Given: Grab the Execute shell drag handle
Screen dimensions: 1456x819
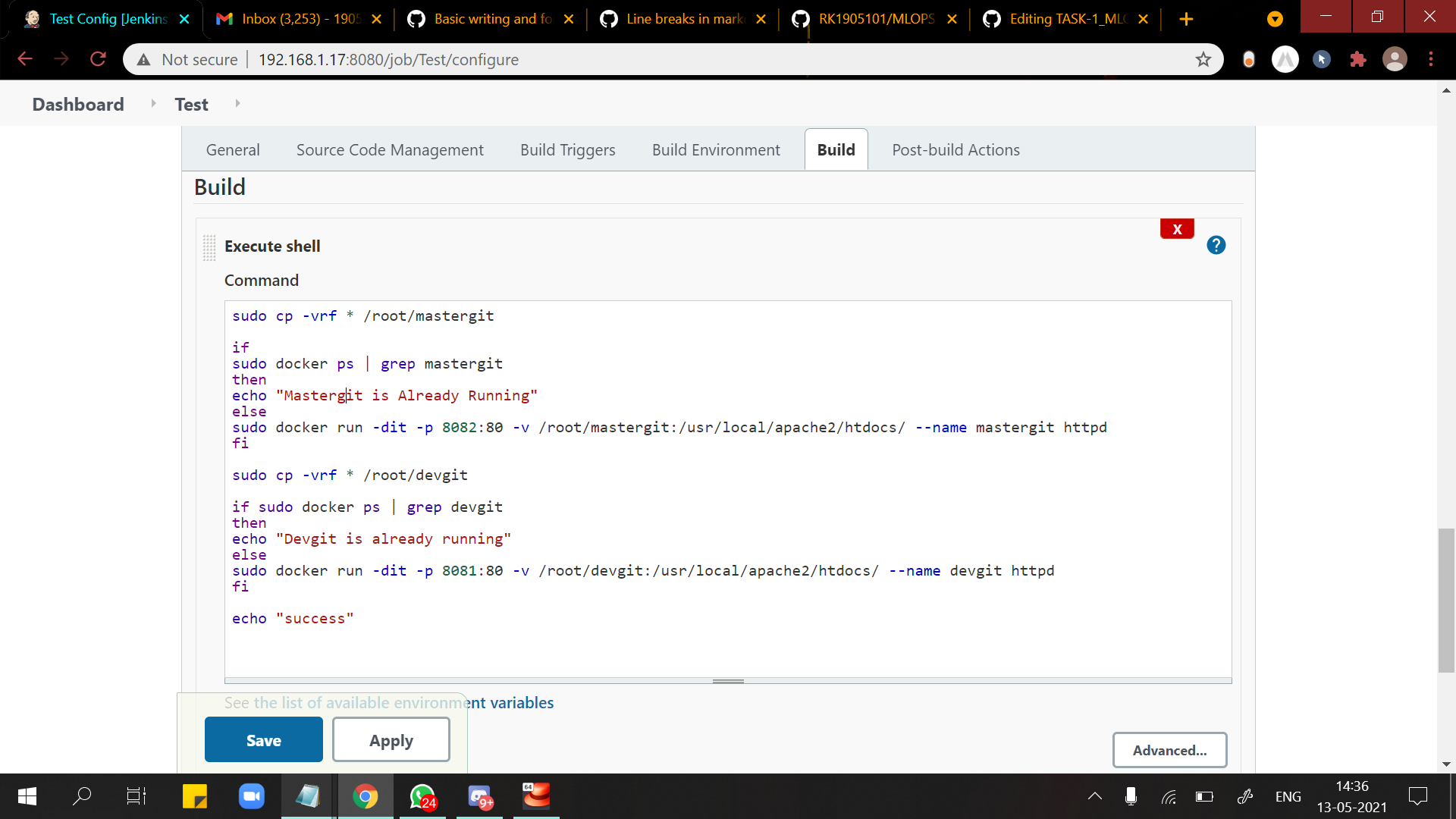Looking at the screenshot, I should tap(209, 247).
